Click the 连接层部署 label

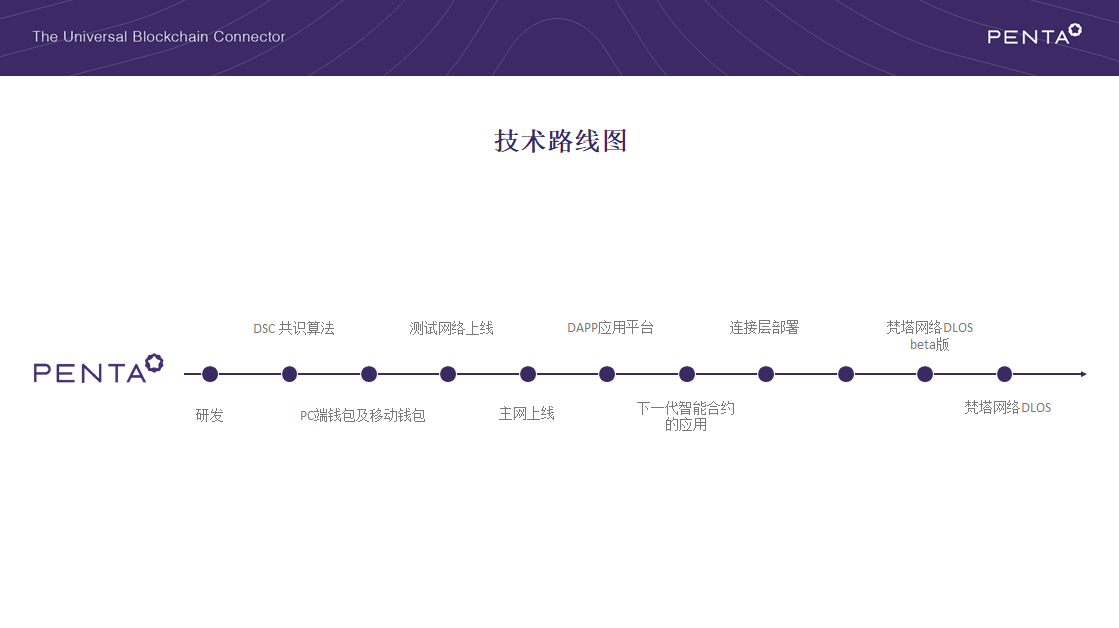[x=764, y=328]
